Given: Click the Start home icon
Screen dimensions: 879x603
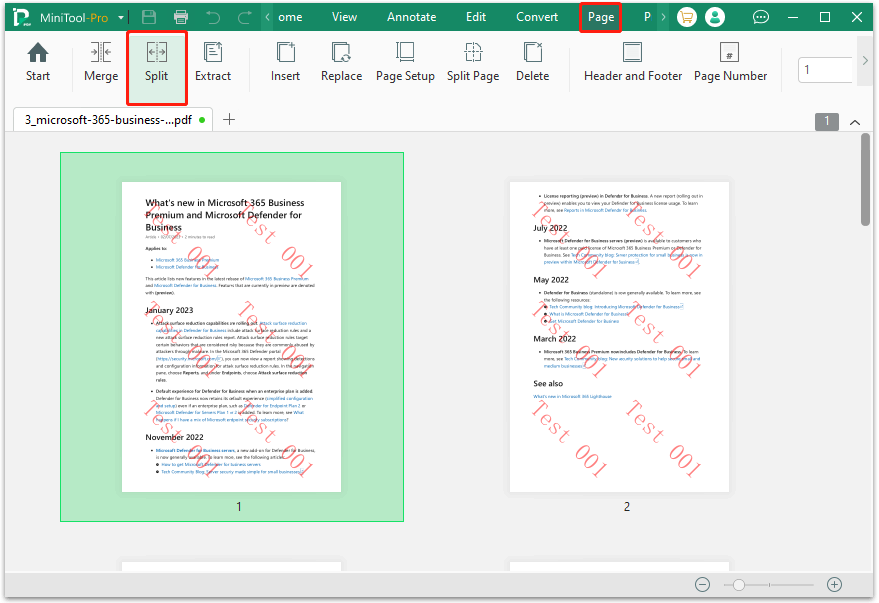Looking at the screenshot, I should (38, 62).
